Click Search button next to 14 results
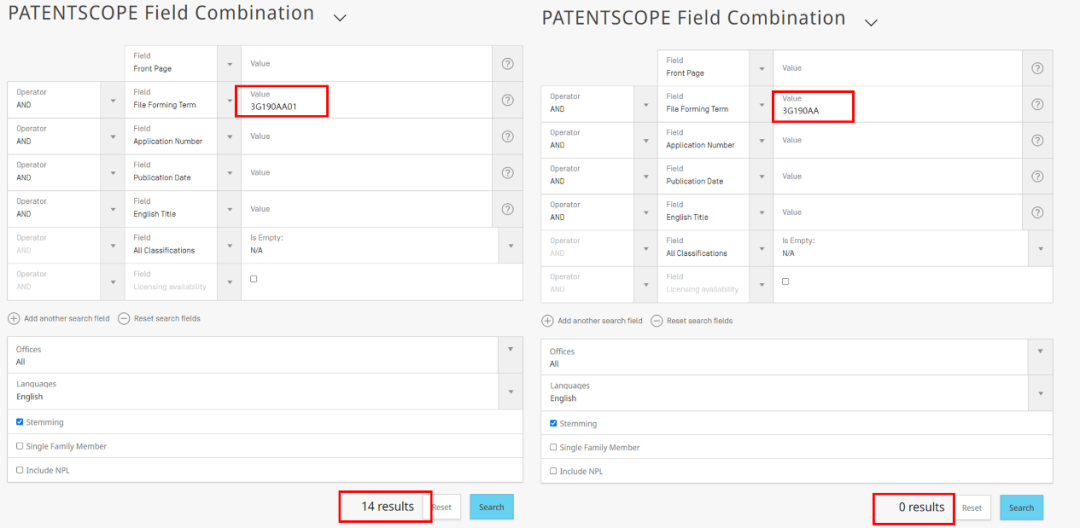 click(x=492, y=507)
